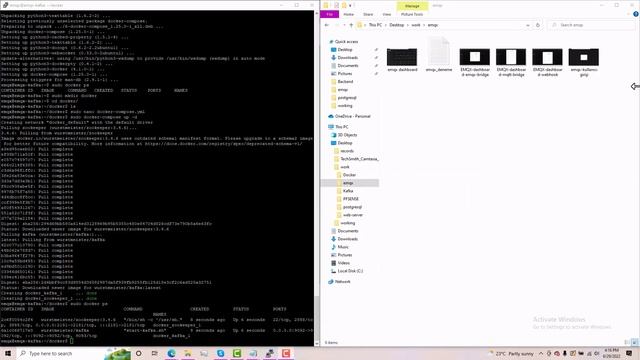Click the Manage contextual tab
The height and width of the screenshot is (360, 640).
click(412, 6)
